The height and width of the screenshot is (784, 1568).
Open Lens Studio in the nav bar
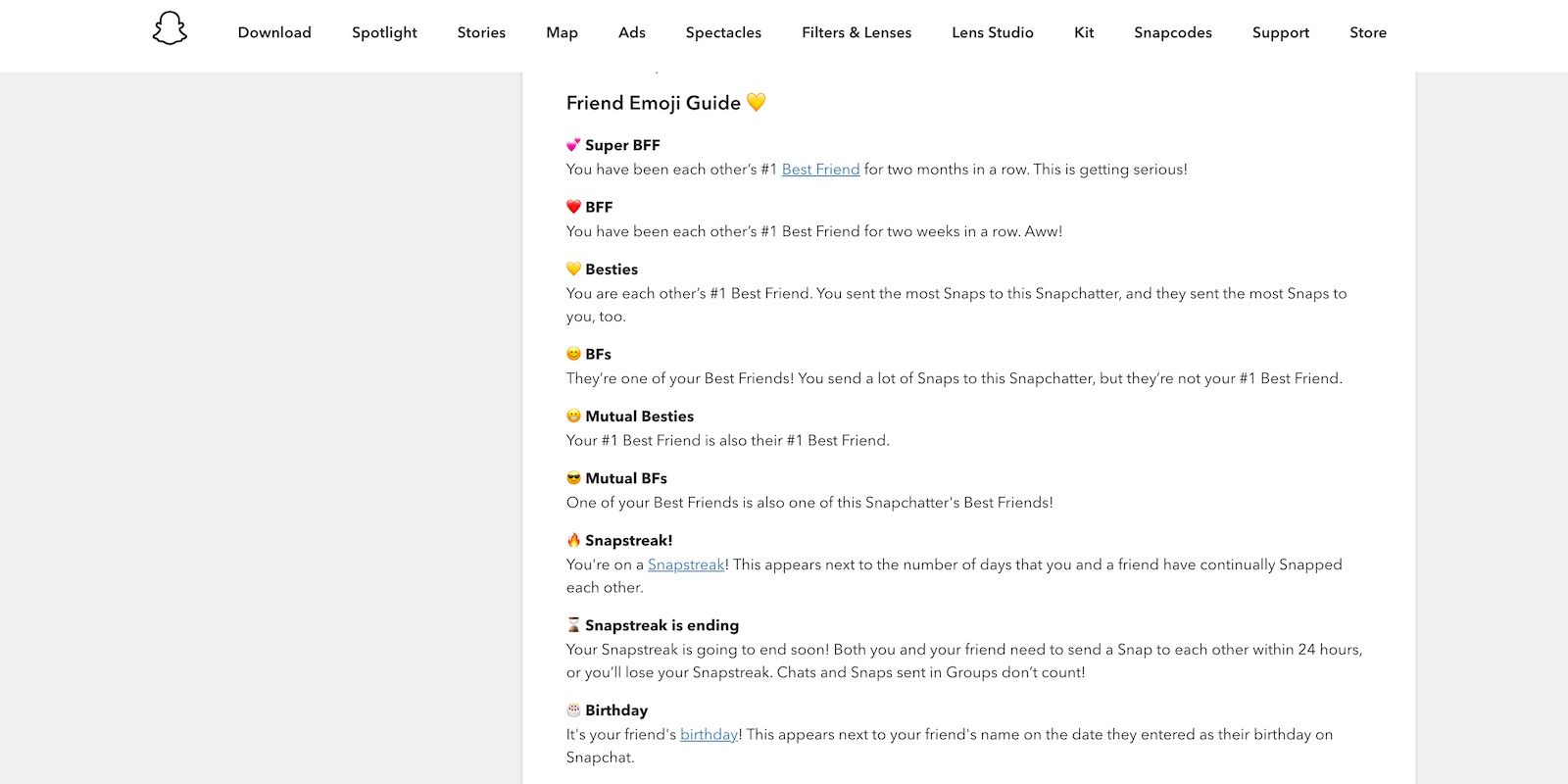coord(993,32)
